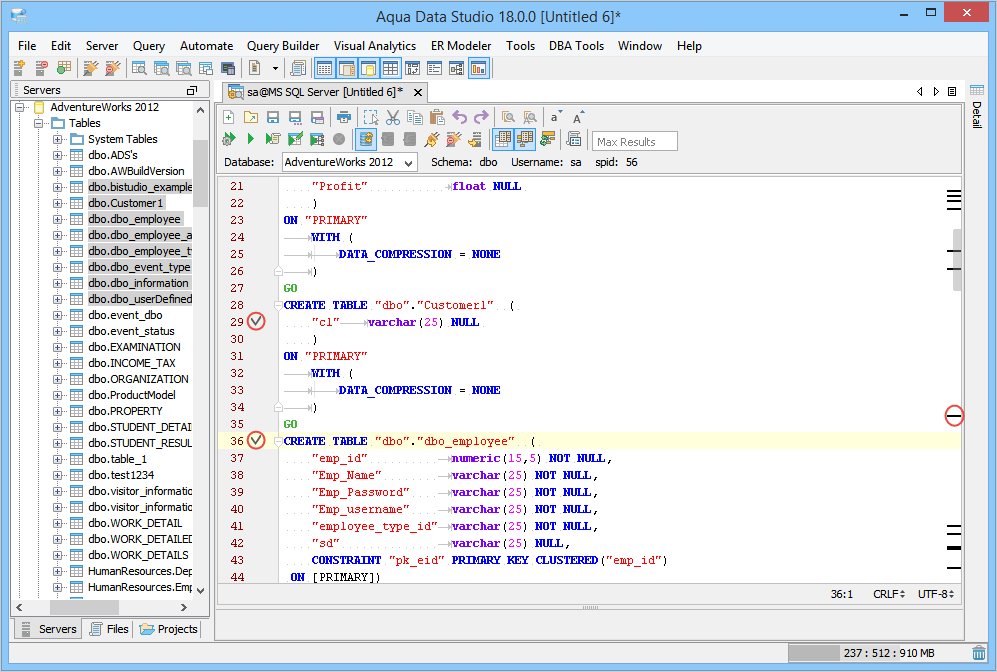Click the Max Results input field
997x672 pixels.
pyautogui.click(x=635, y=141)
